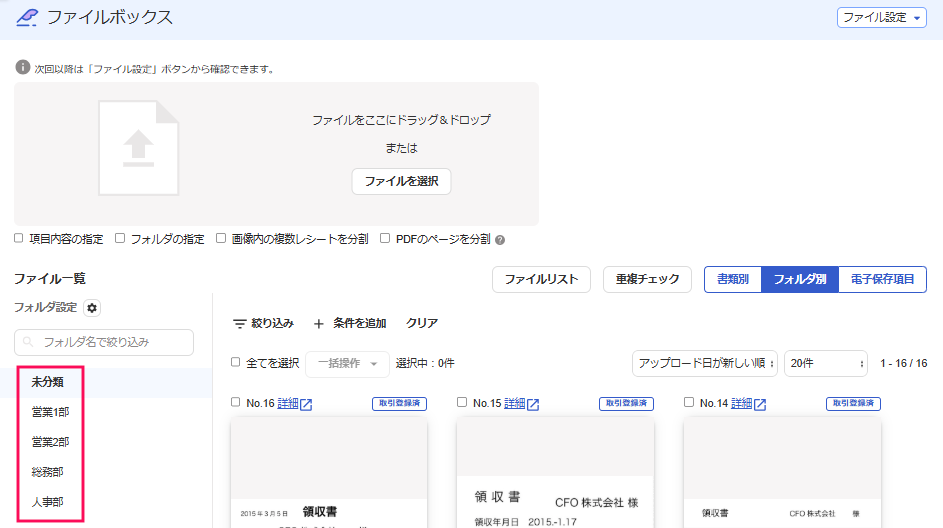Click the info icon beside the notice text

(x=23, y=67)
